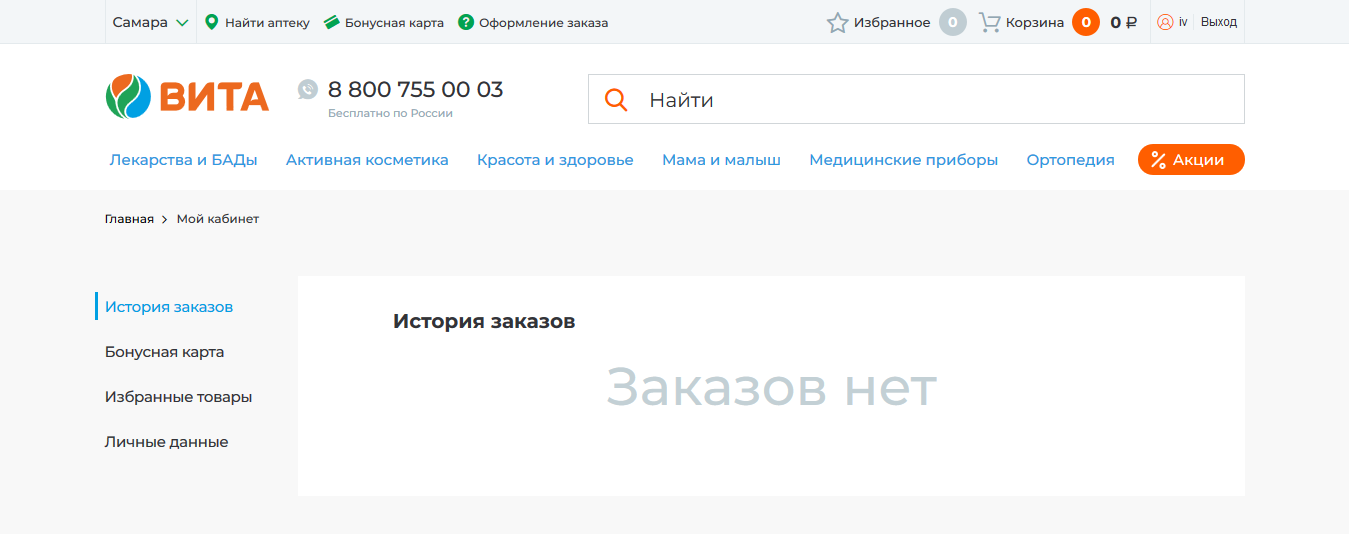Click the iv username link
The image size is (1349, 534).
(1183, 22)
